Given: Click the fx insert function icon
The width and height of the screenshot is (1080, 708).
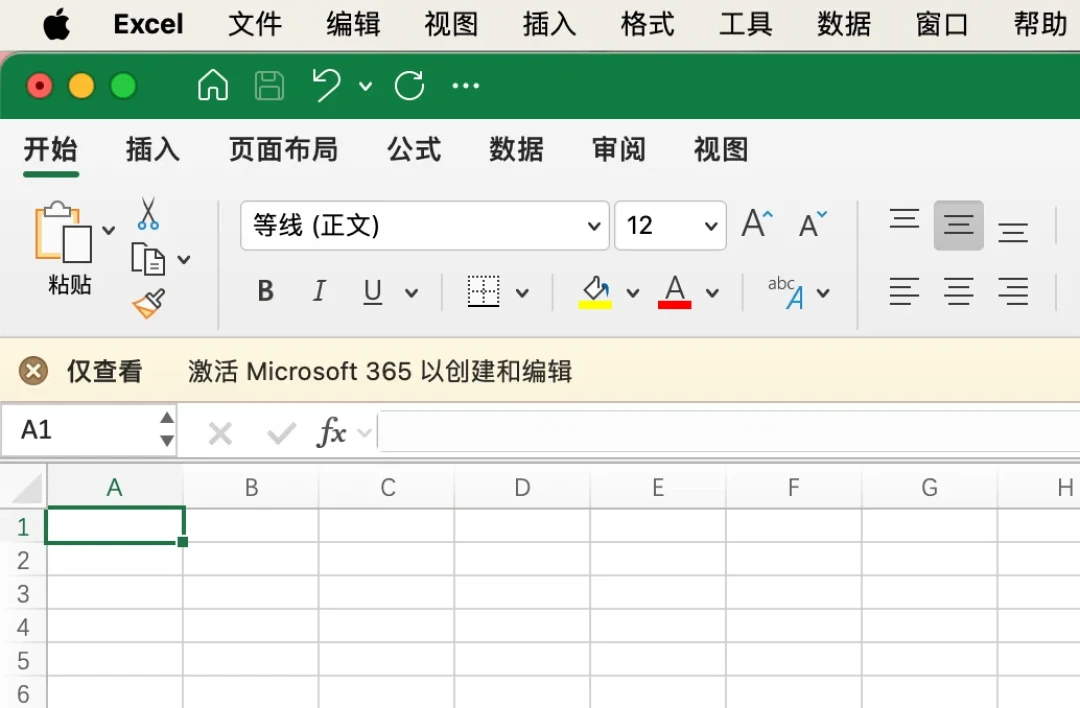Looking at the screenshot, I should pyautogui.click(x=331, y=433).
